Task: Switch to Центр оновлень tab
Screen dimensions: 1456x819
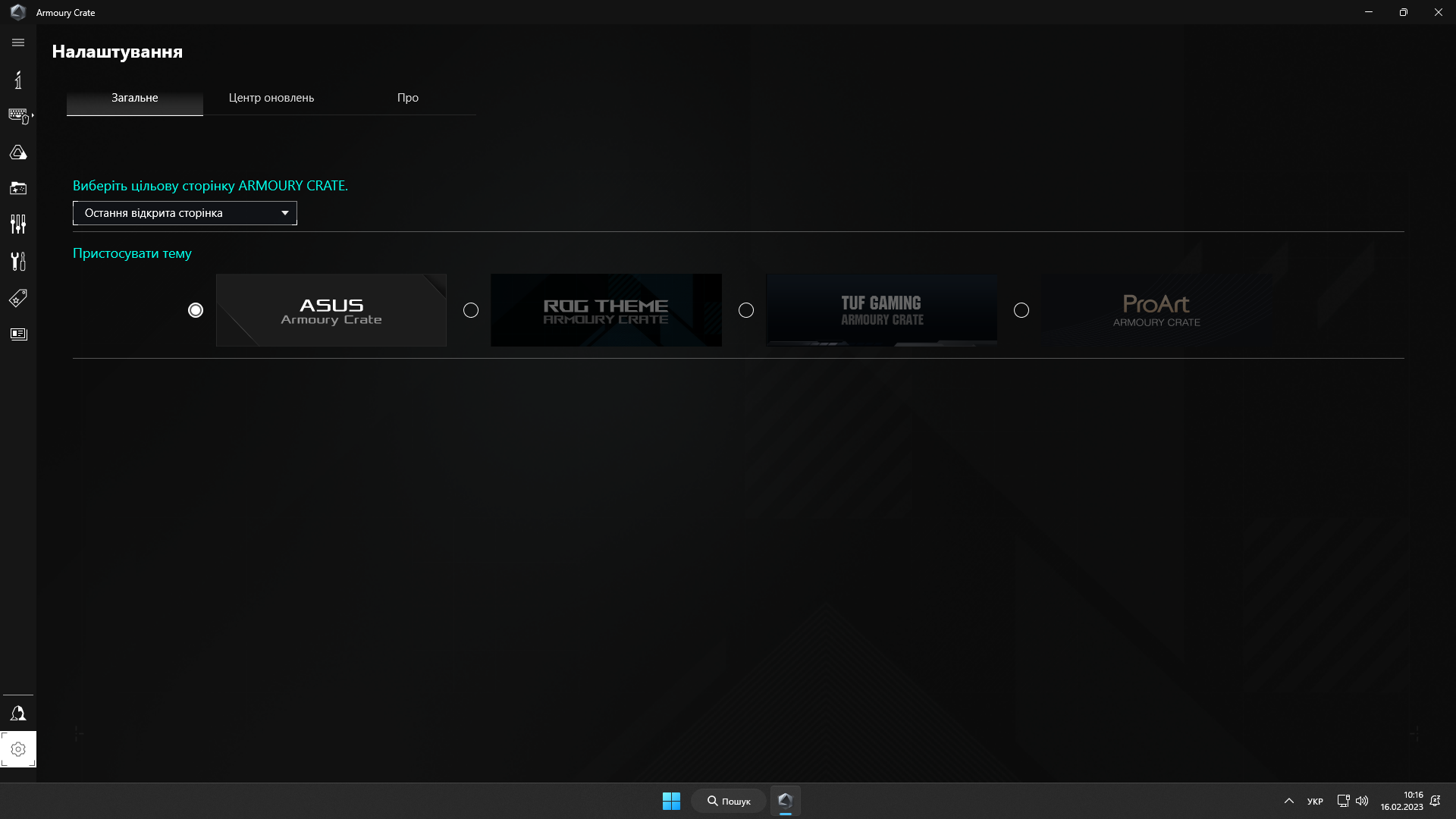Action: pyautogui.click(x=271, y=97)
